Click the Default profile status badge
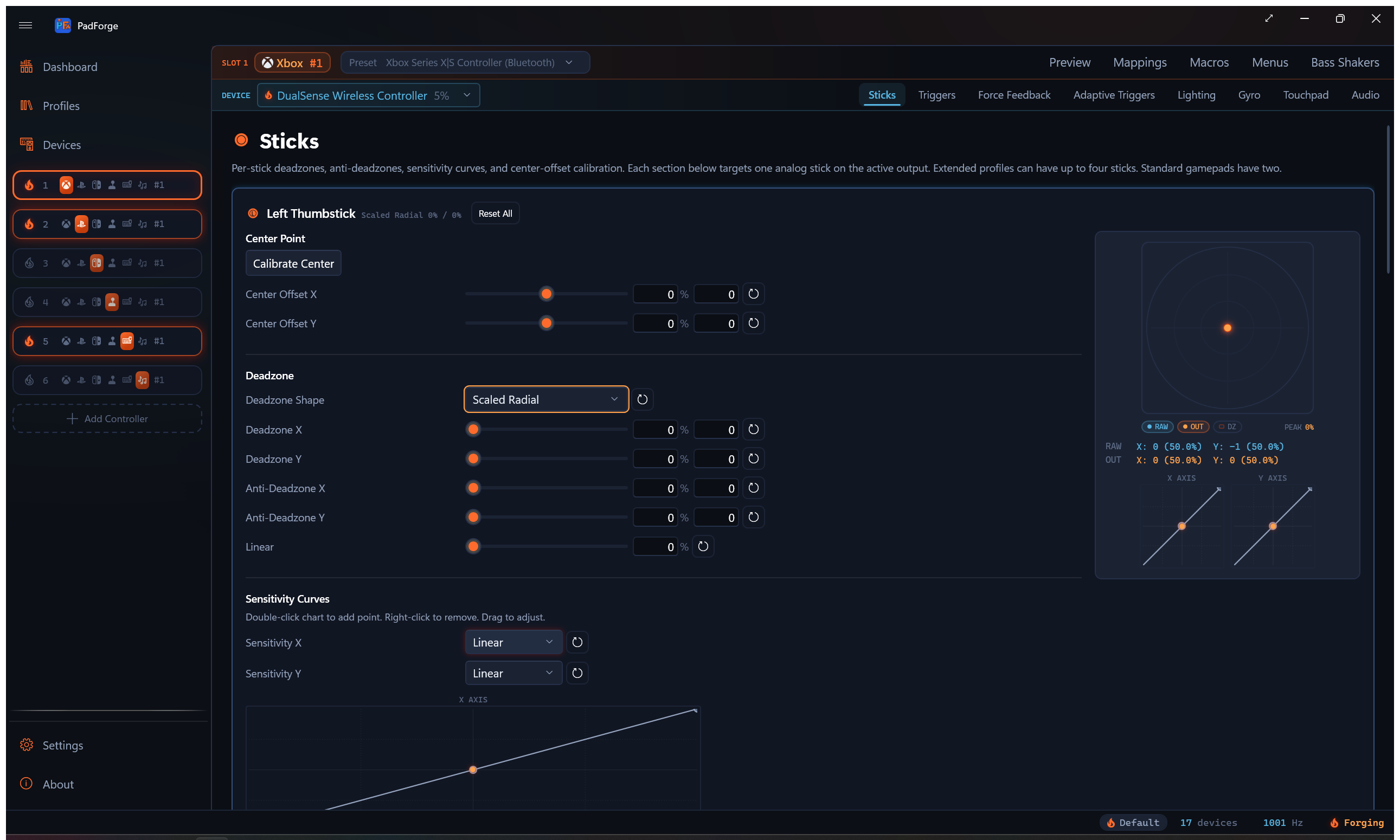The width and height of the screenshot is (1400, 840). [1133, 823]
